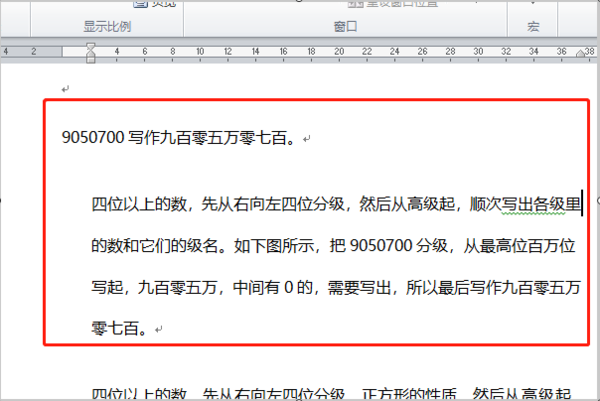Click the 宏 ribbon group label

[x=533, y=26]
